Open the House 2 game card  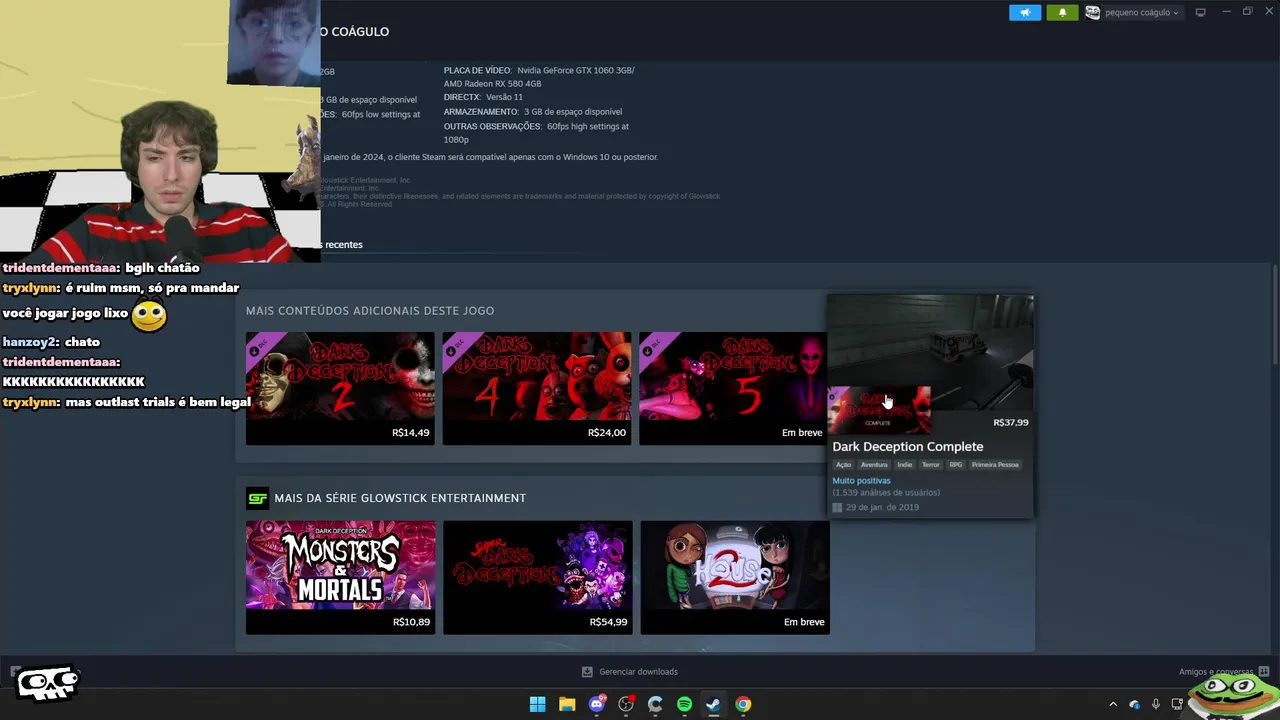point(735,577)
